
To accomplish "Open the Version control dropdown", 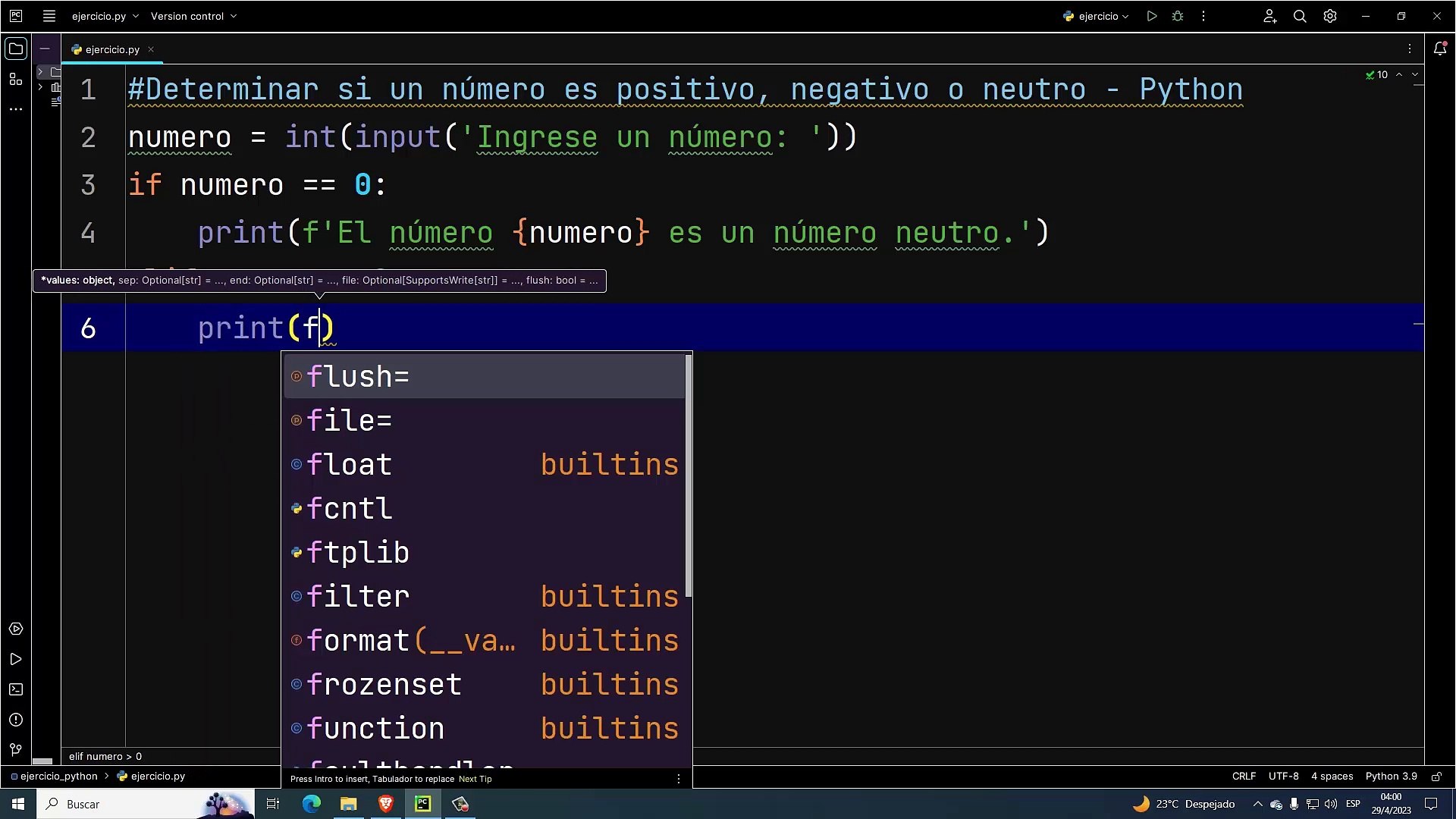I will pos(193,16).
